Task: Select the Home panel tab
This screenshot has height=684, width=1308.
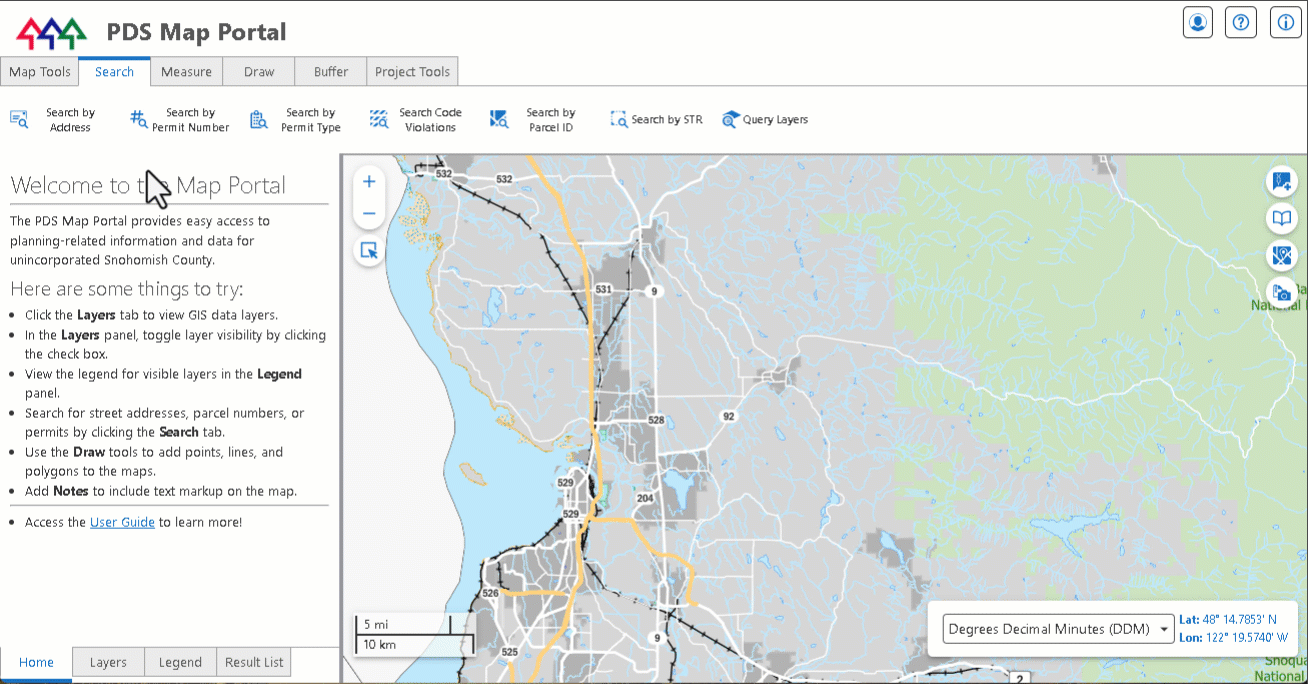Action: 36,662
